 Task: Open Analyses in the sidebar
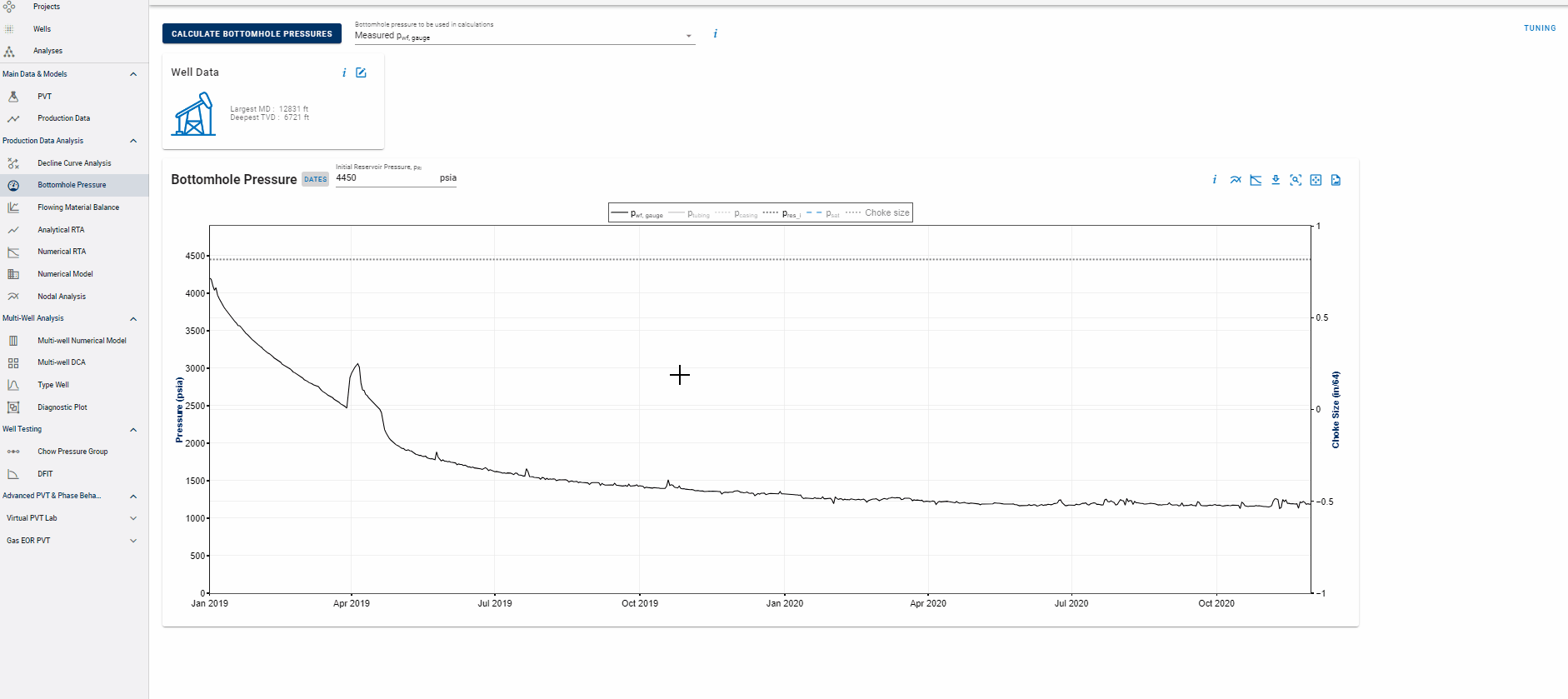click(47, 51)
